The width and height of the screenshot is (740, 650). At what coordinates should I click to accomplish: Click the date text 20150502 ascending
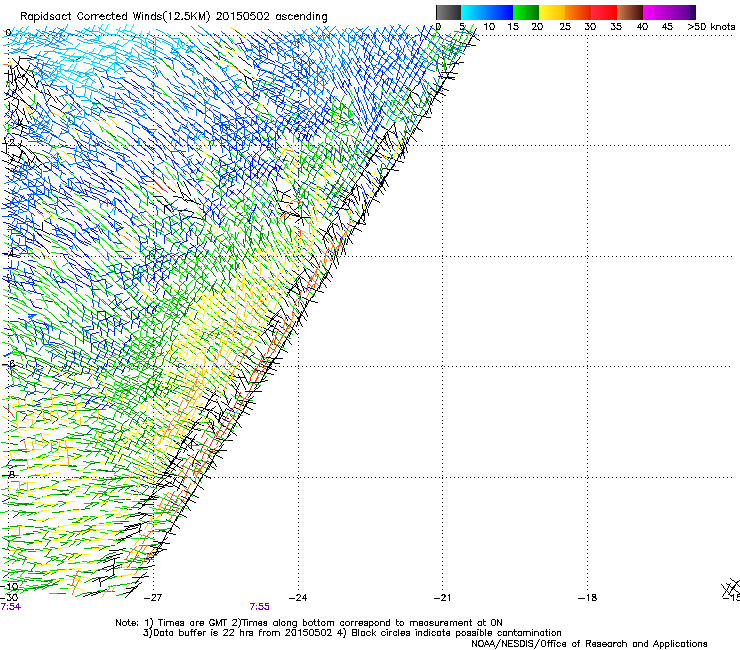[271, 17]
